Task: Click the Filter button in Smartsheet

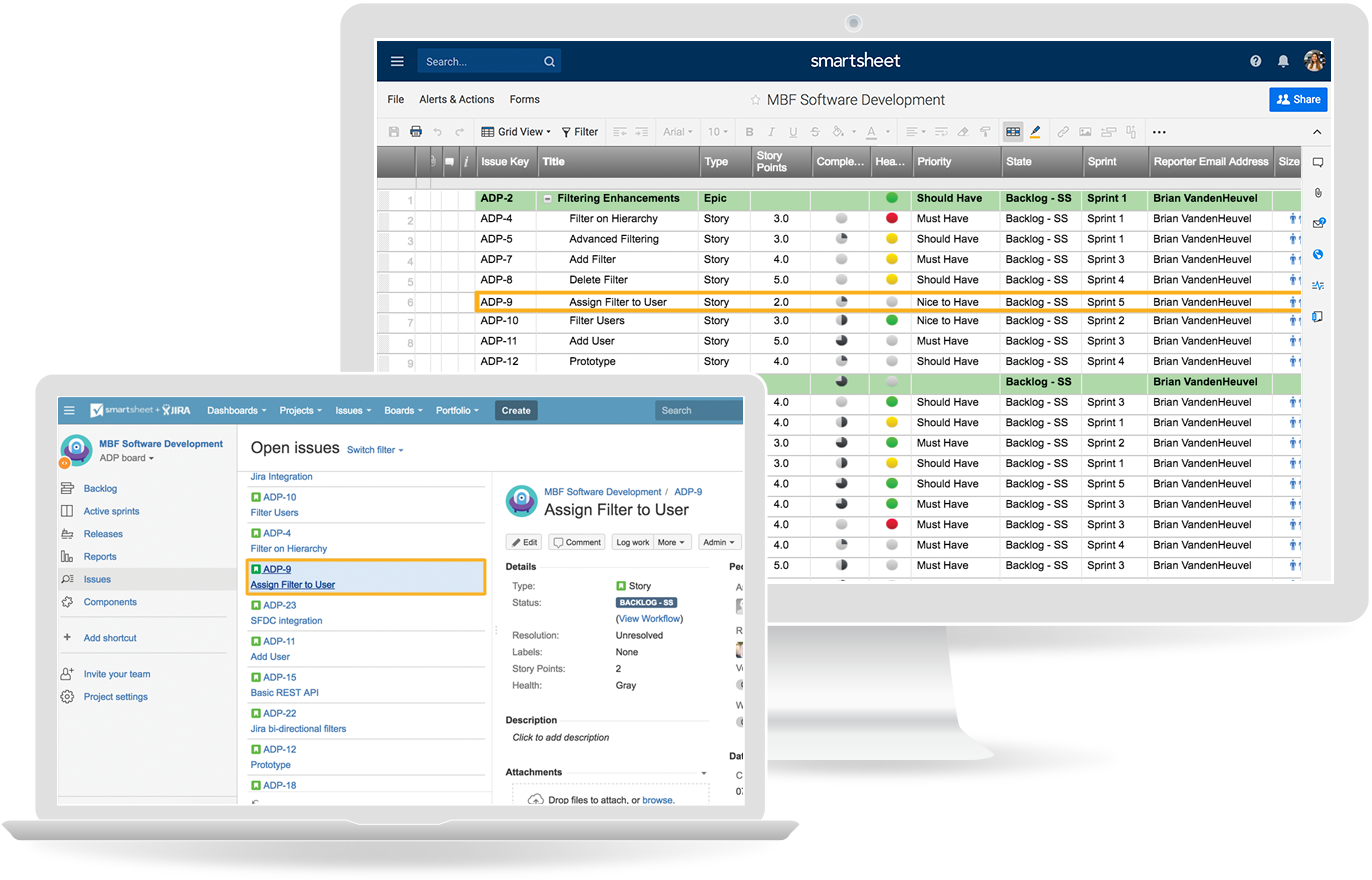Action: pyautogui.click(x=580, y=131)
